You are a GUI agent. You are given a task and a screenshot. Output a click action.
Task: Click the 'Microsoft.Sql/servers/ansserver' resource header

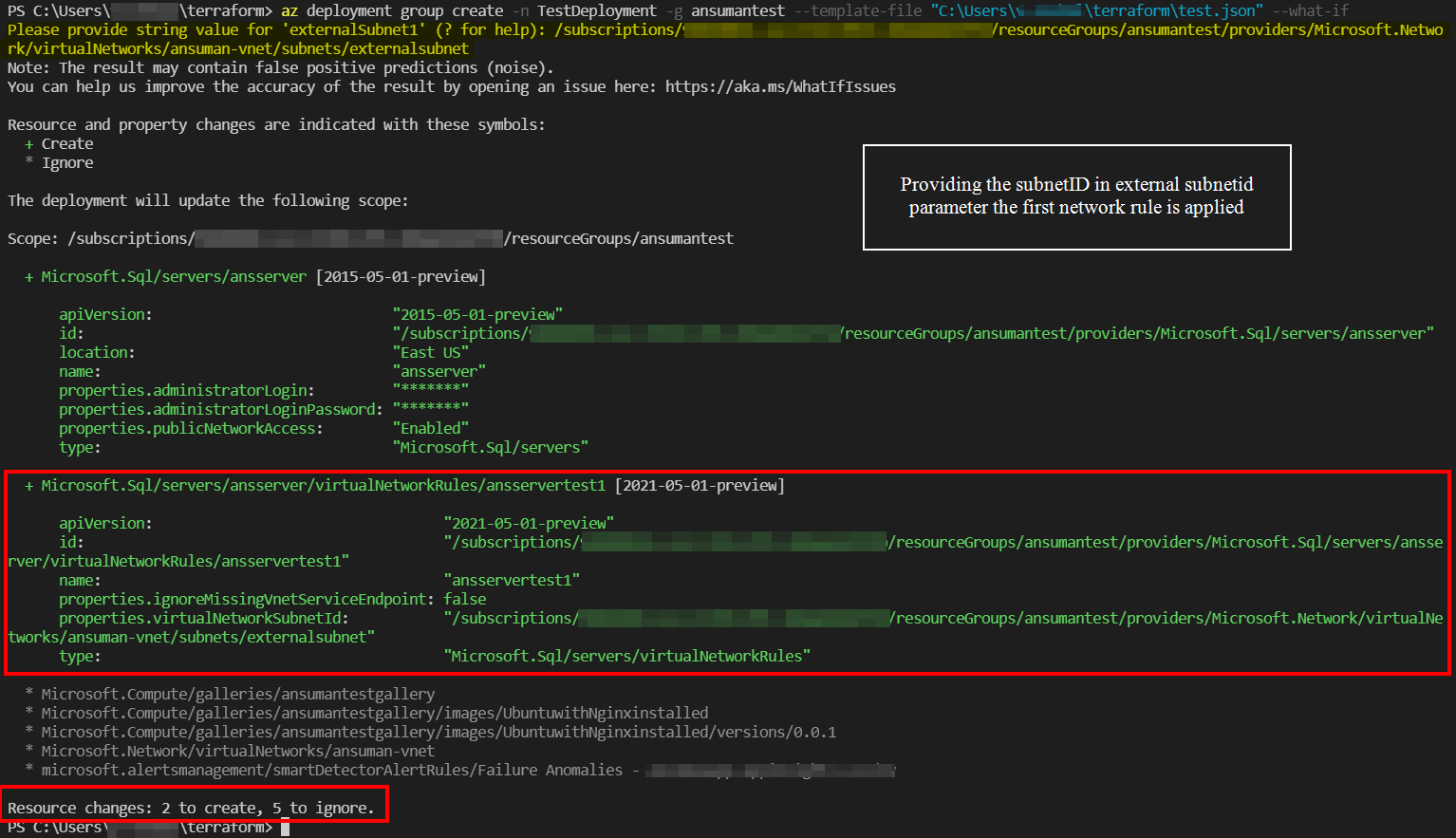tap(174, 276)
